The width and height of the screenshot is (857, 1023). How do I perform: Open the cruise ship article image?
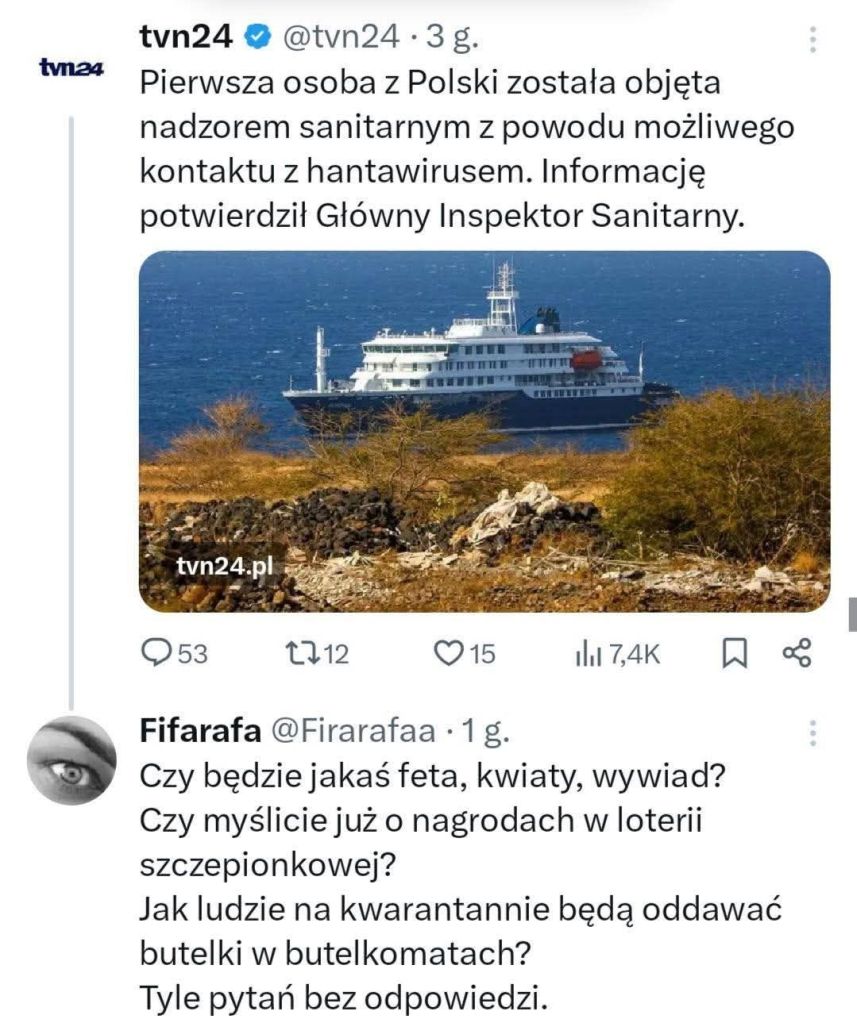point(485,431)
